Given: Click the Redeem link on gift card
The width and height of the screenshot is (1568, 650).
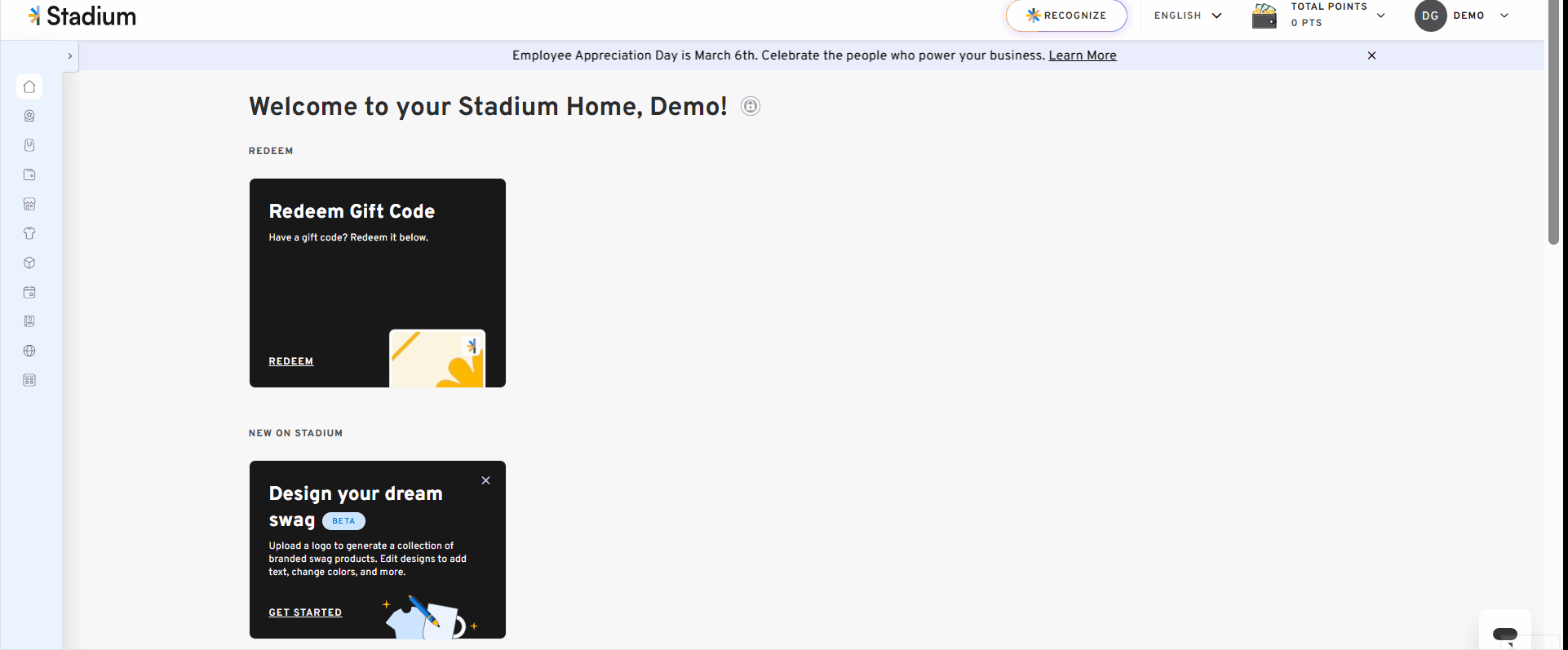Looking at the screenshot, I should [x=291, y=361].
